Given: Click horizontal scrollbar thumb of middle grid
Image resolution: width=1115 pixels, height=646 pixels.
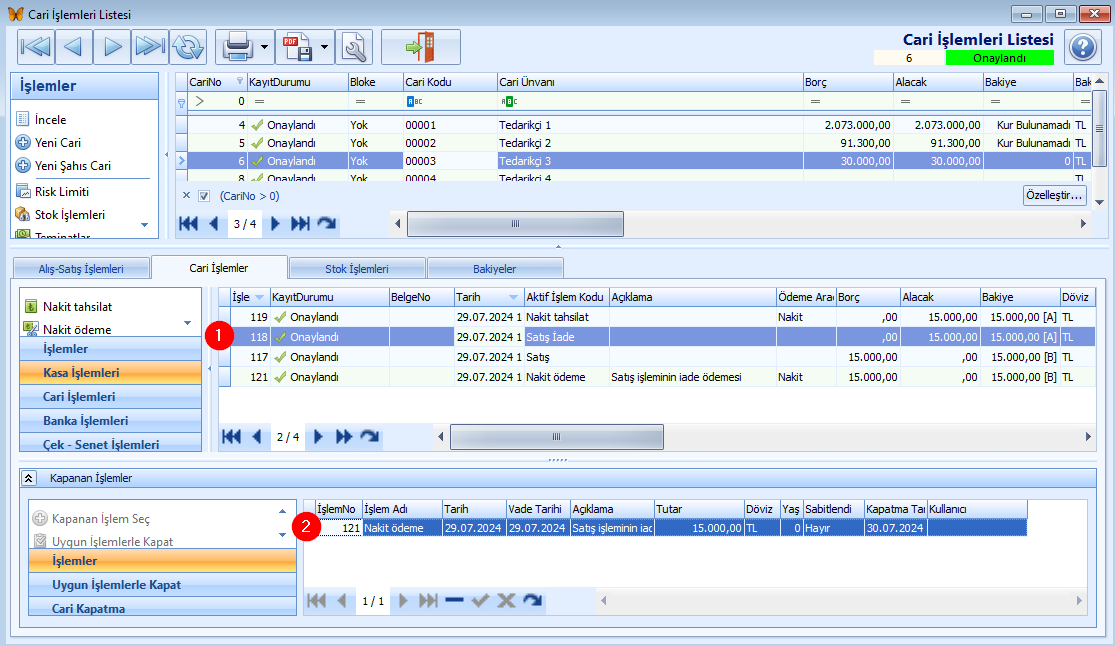Looking at the screenshot, I should pos(557,437).
